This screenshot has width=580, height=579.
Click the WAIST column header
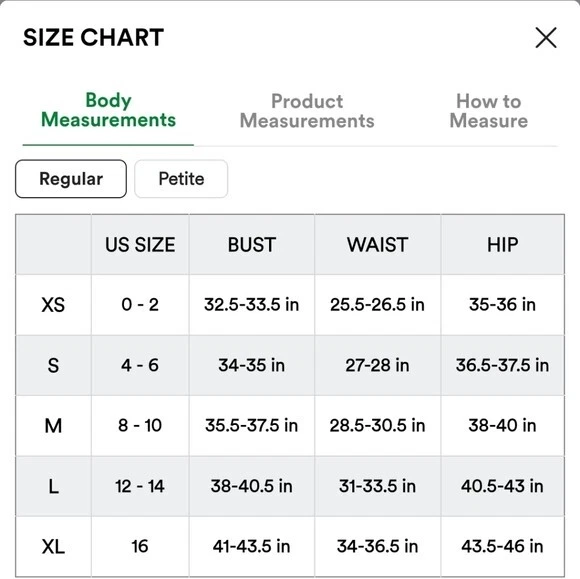(378, 245)
